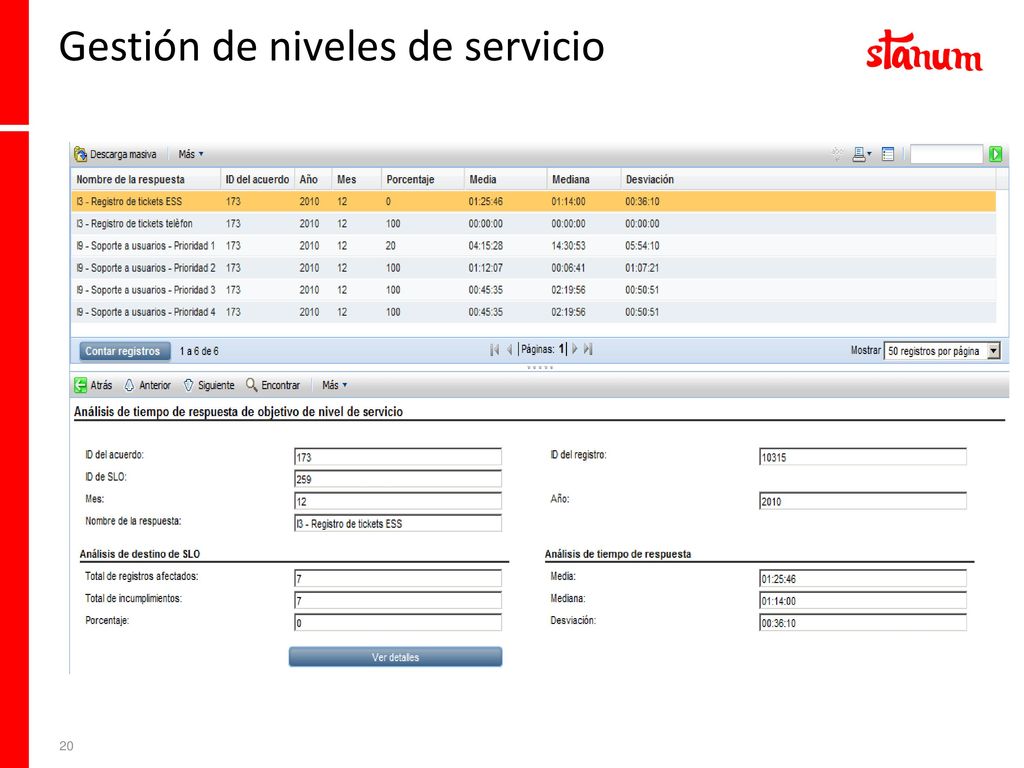Click the Año column header

point(313,179)
